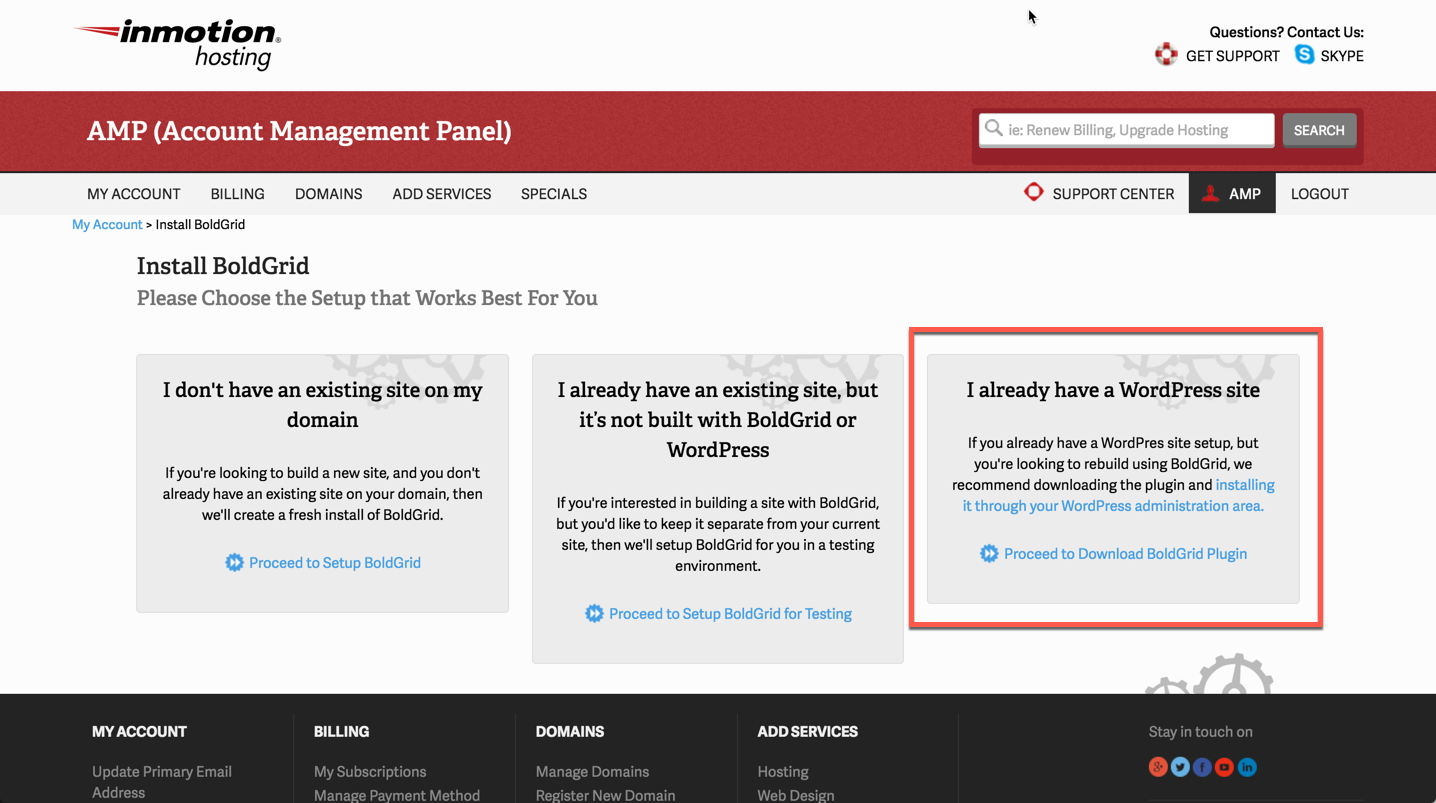Open the Billing menu
This screenshot has width=1436, height=803.
237,194
